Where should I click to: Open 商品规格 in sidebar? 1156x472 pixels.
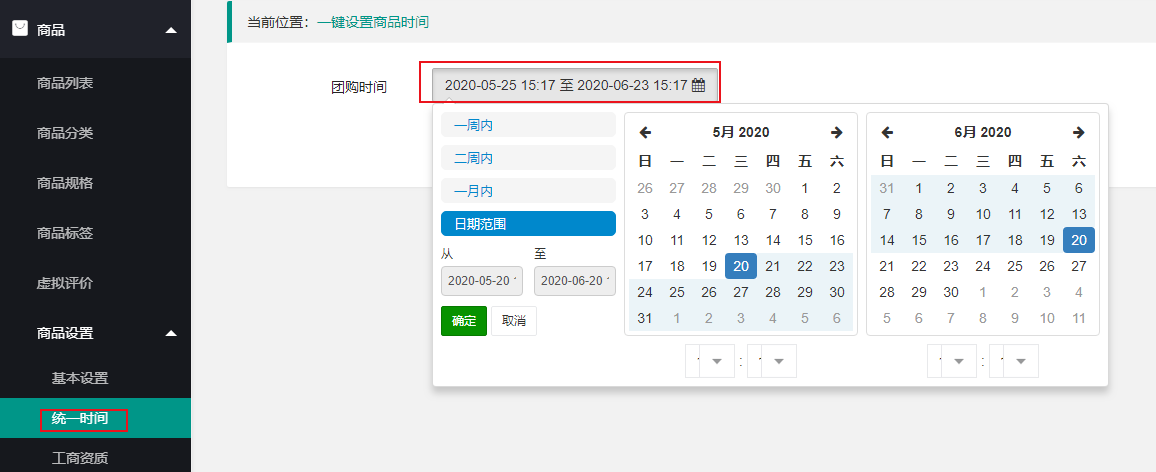[x=65, y=183]
